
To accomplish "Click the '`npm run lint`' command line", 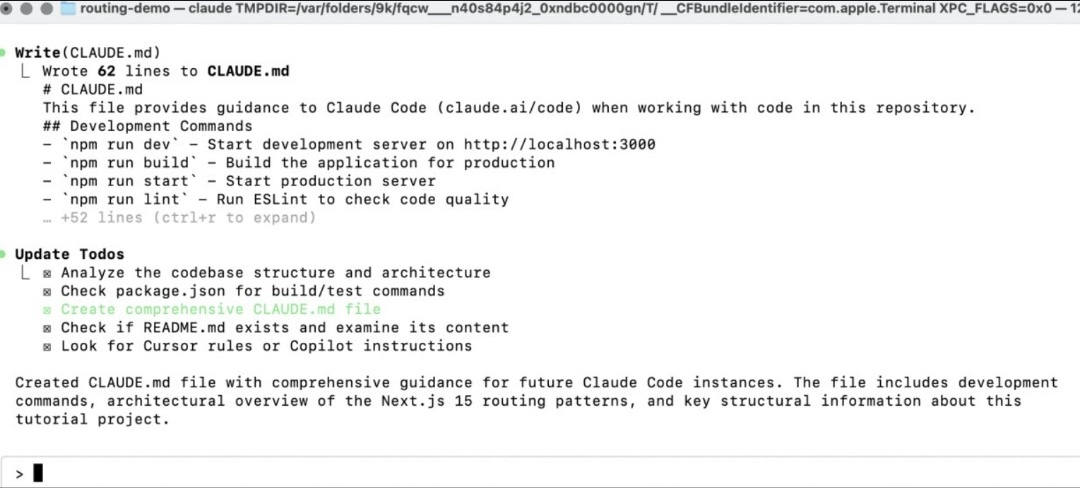I will pyautogui.click(x=276, y=199).
